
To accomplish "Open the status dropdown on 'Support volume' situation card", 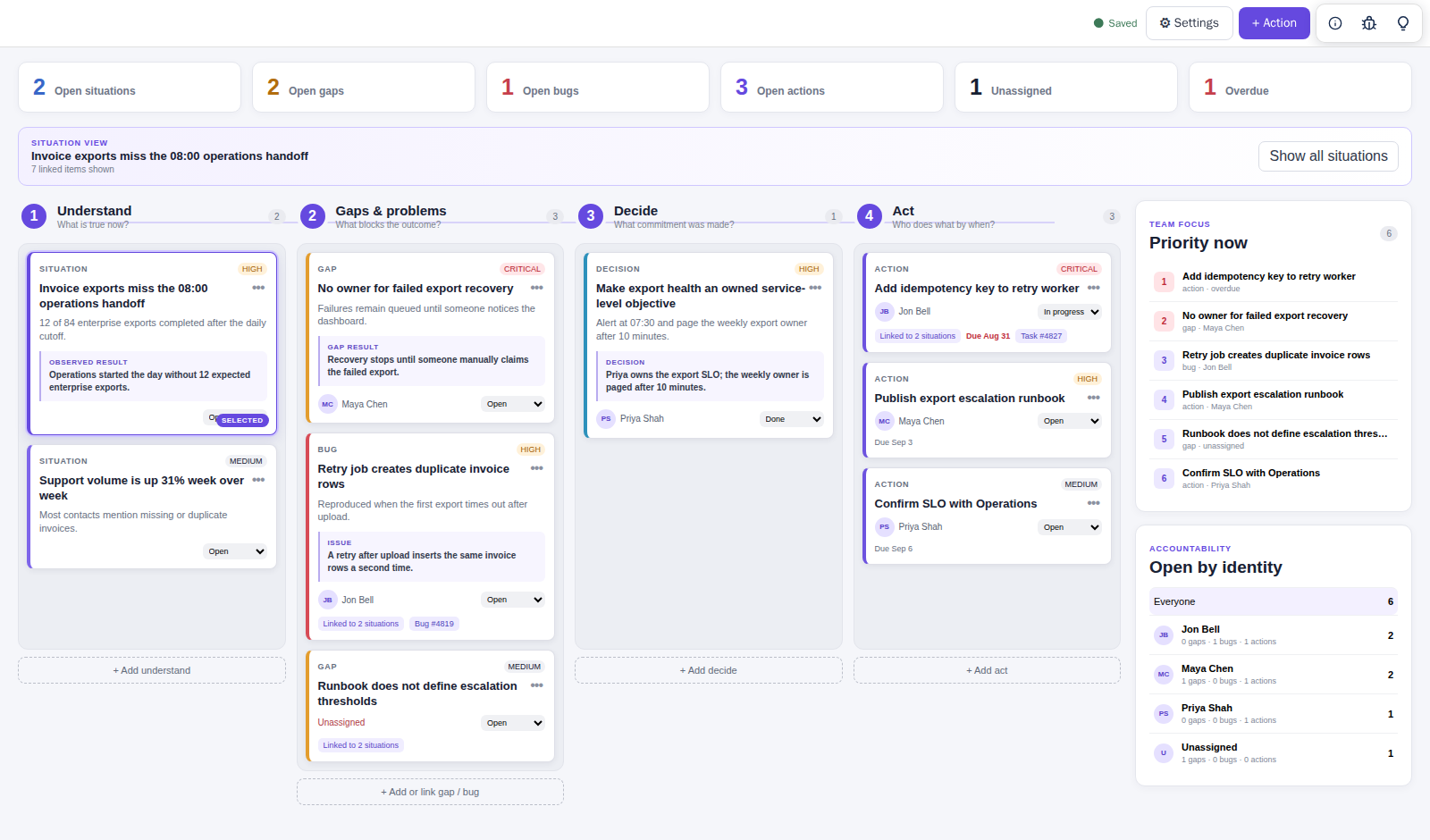I will tap(236, 551).
